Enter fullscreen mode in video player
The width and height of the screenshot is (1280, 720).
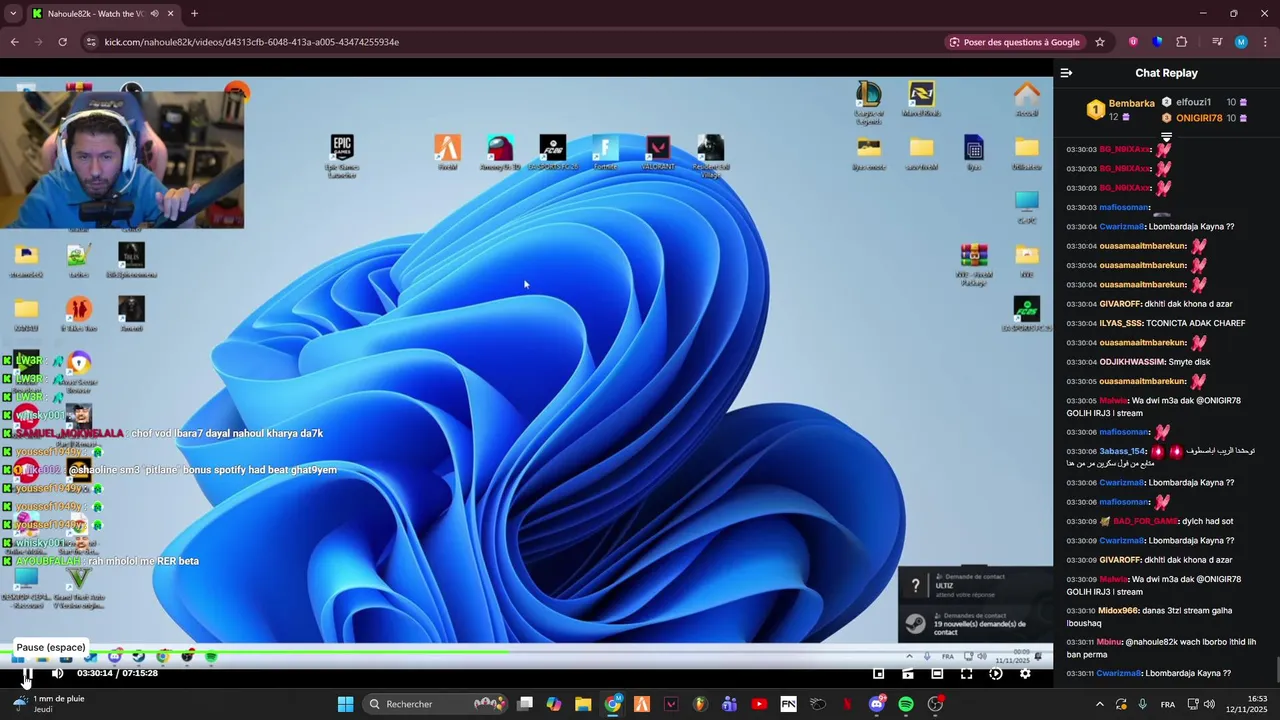click(x=966, y=674)
